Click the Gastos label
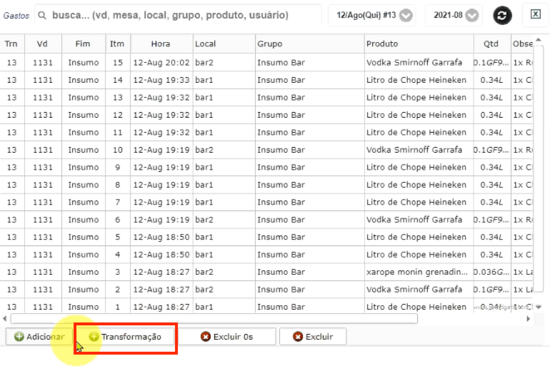The image size is (550, 371). (16, 15)
